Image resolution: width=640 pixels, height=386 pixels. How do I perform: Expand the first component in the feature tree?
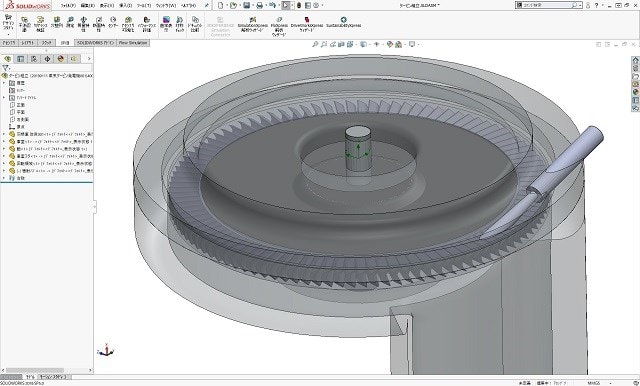pos(4,134)
